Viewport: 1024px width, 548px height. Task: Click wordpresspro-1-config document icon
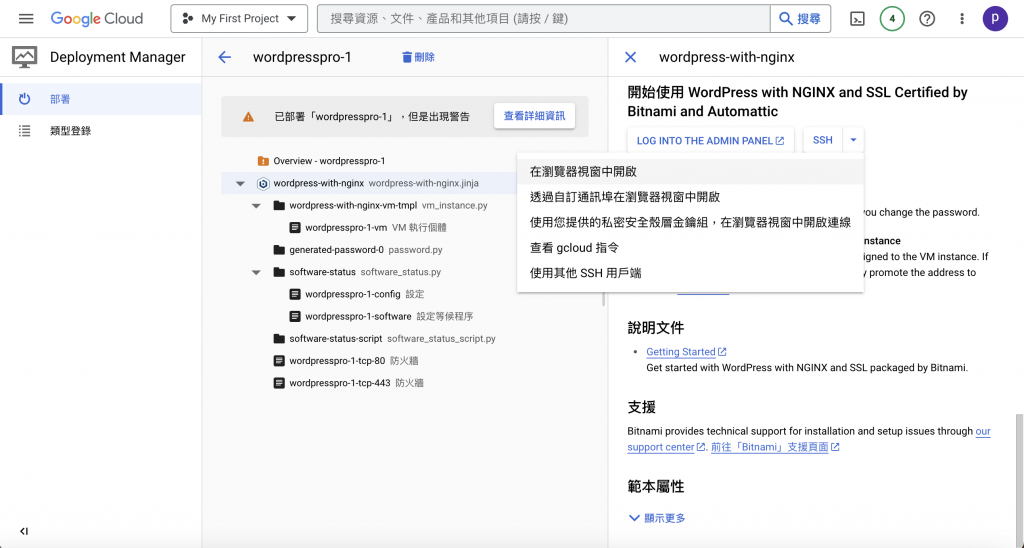pyautogui.click(x=295, y=295)
